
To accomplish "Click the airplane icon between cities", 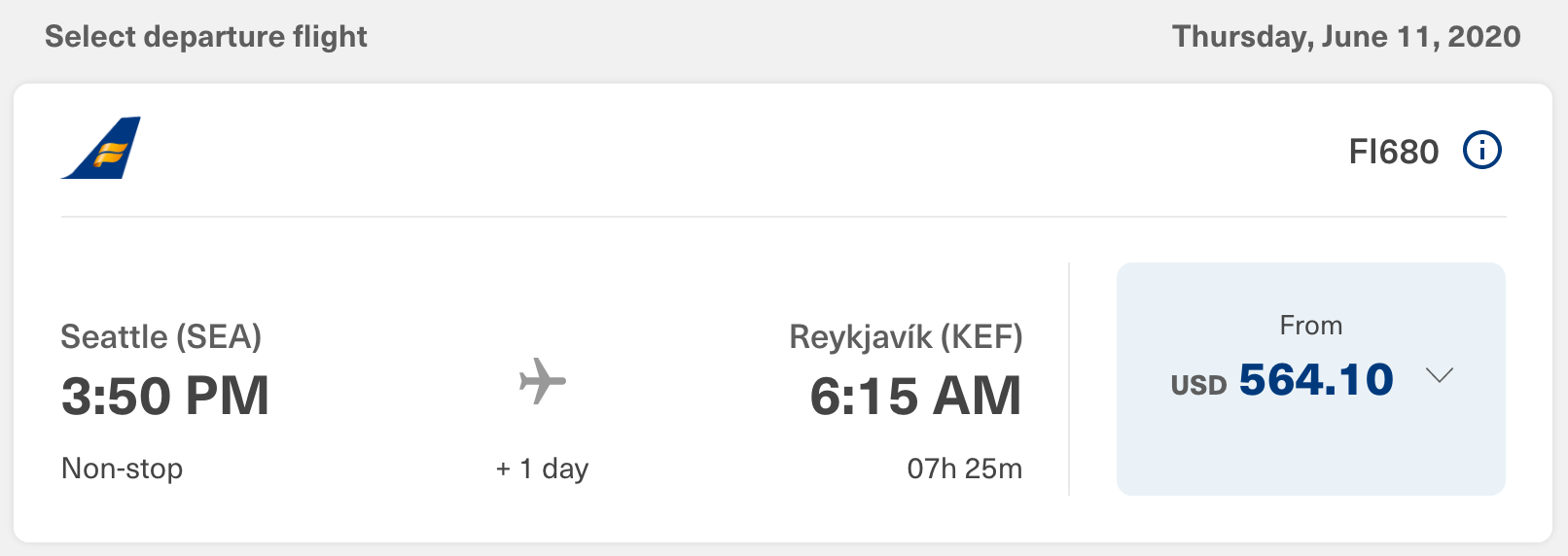I will pyautogui.click(x=543, y=380).
